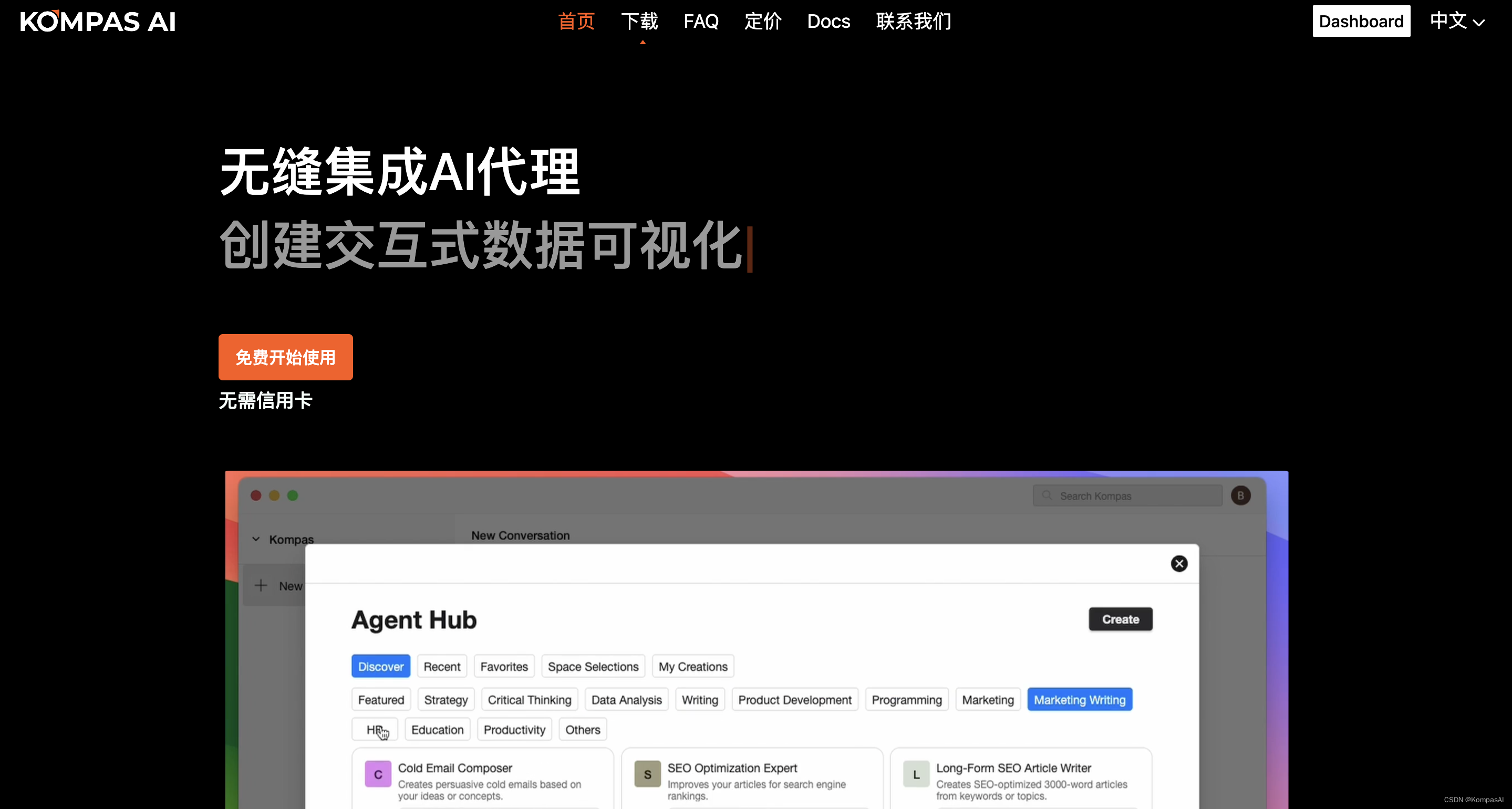The height and width of the screenshot is (809, 1512).
Task: Click the 免费开始使用 button
Action: 285,358
